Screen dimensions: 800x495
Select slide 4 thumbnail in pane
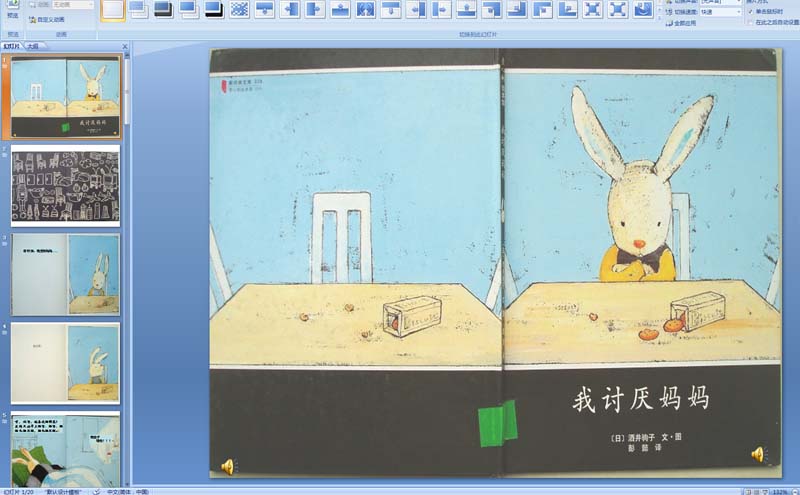[x=65, y=363]
